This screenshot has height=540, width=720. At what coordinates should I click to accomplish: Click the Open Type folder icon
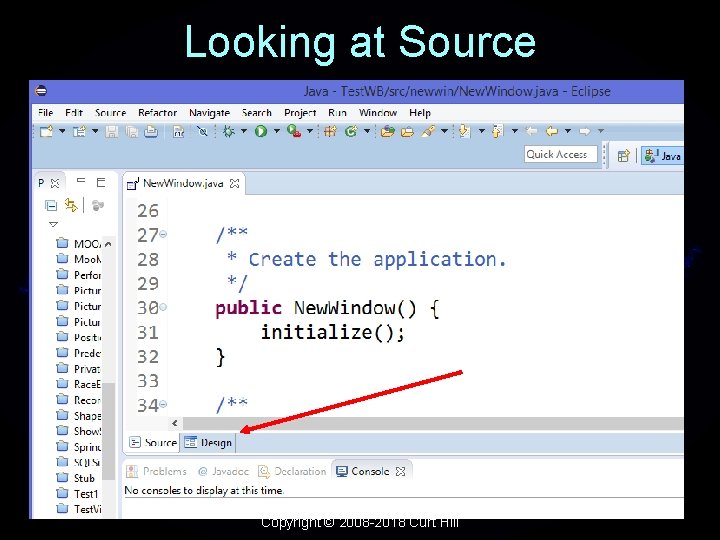[388, 132]
